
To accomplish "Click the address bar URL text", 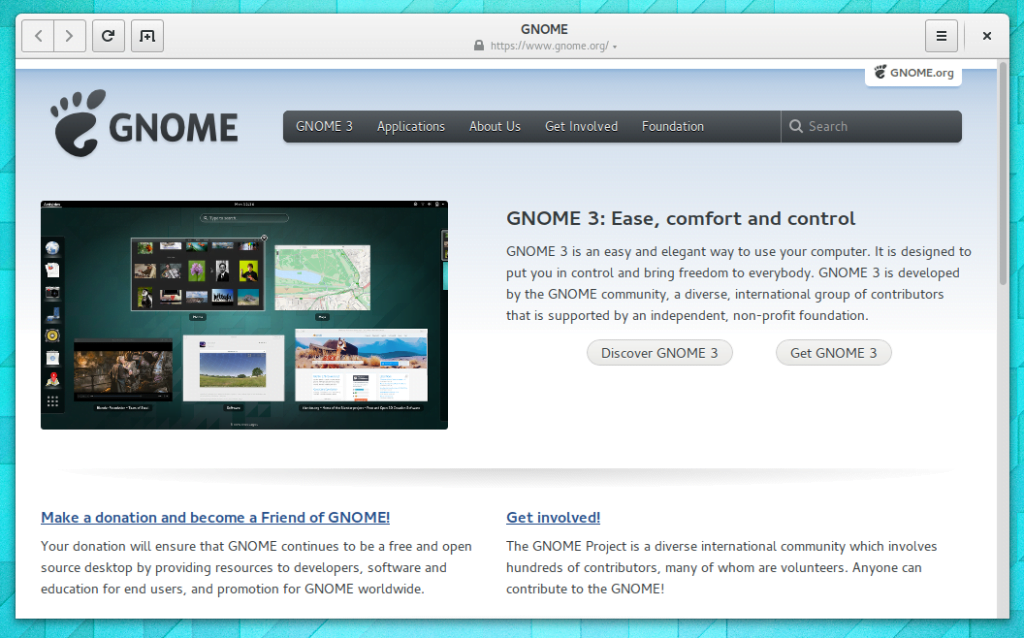I will [x=549, y=46].
